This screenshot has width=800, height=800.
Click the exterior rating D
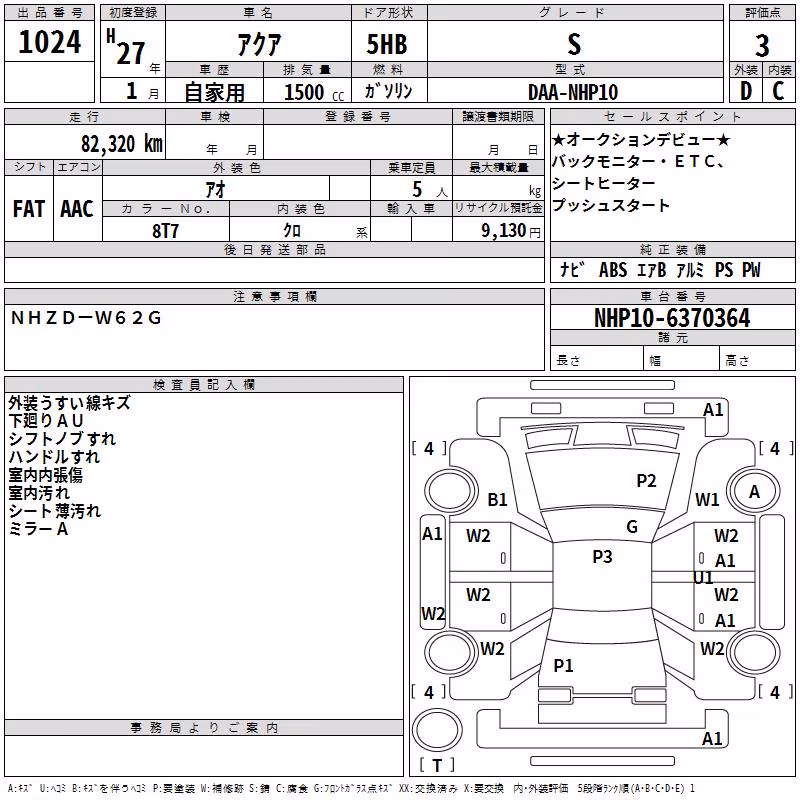click(x=746, y=91)
